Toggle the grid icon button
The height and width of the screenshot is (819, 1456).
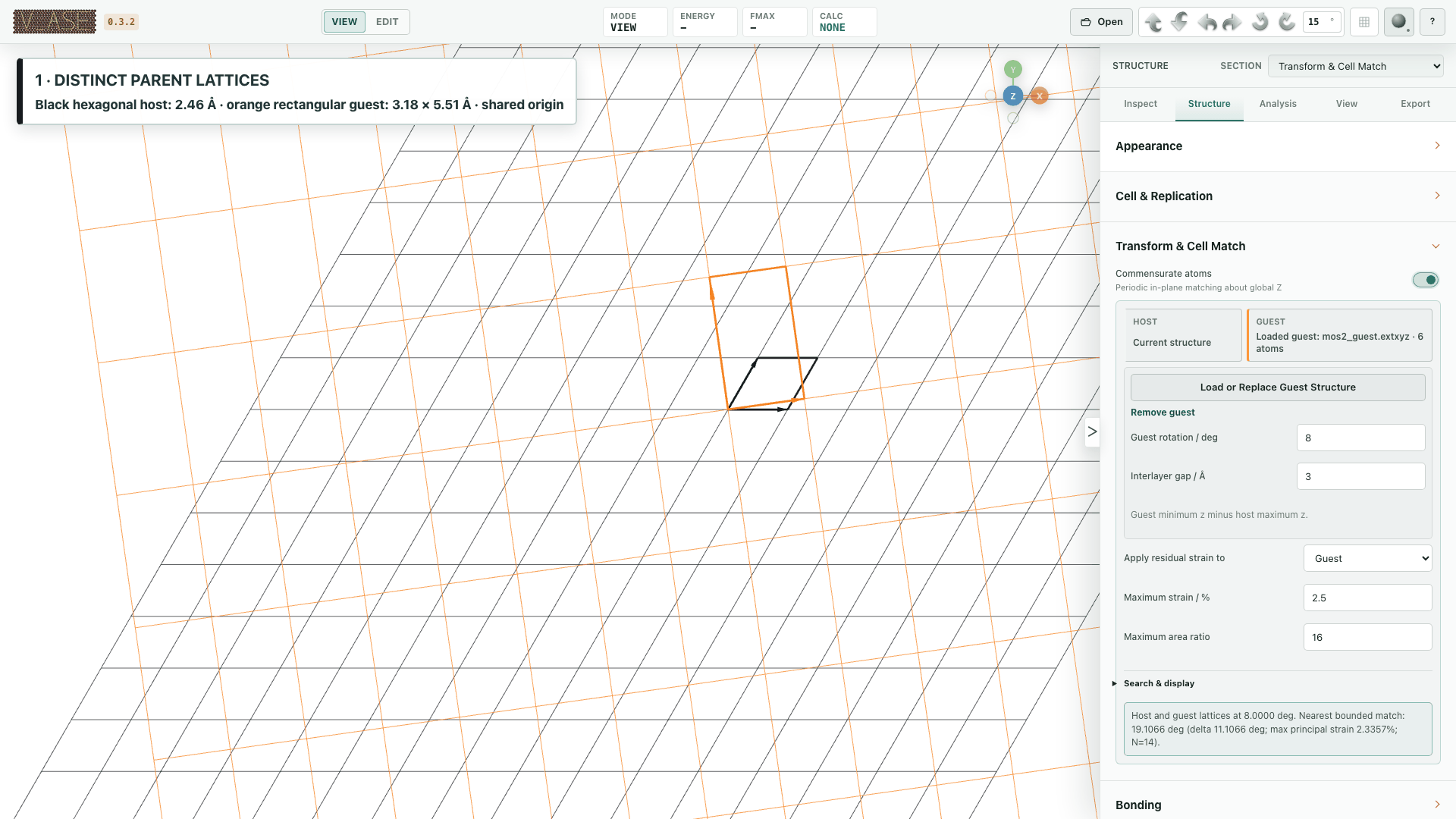point(1364,22)
